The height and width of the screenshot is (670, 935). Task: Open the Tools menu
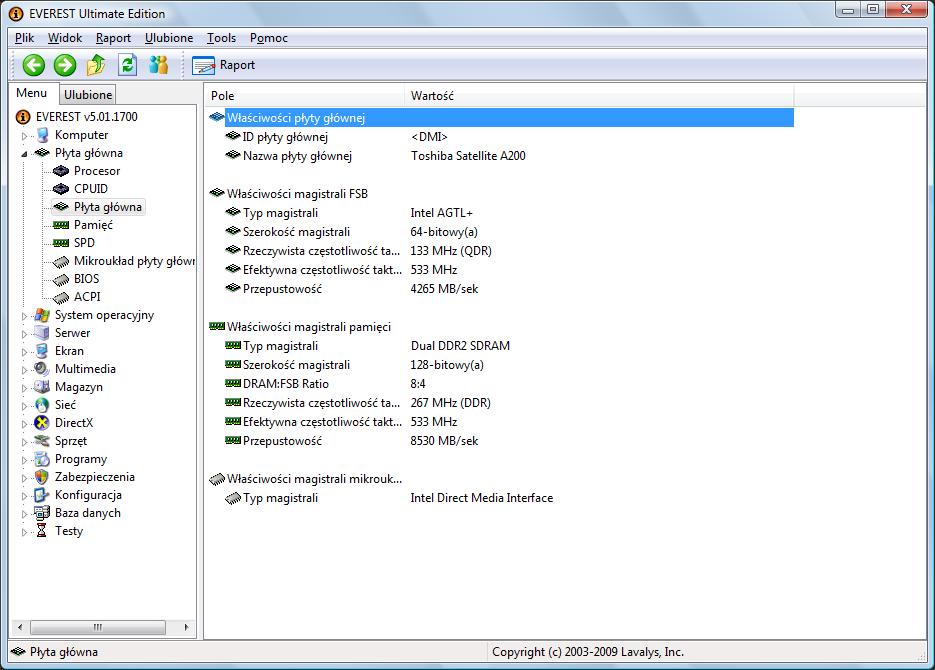(x=221, y=38)
